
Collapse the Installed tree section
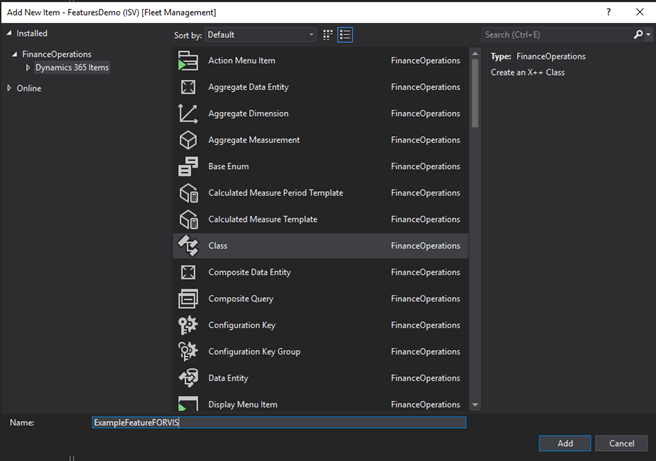10,34
